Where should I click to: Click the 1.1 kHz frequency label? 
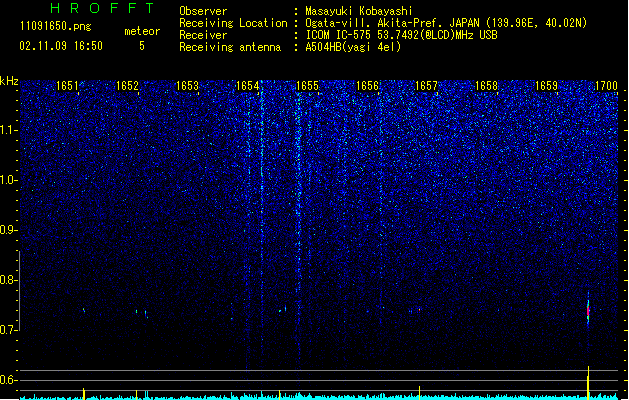click(x=9, y=130)
